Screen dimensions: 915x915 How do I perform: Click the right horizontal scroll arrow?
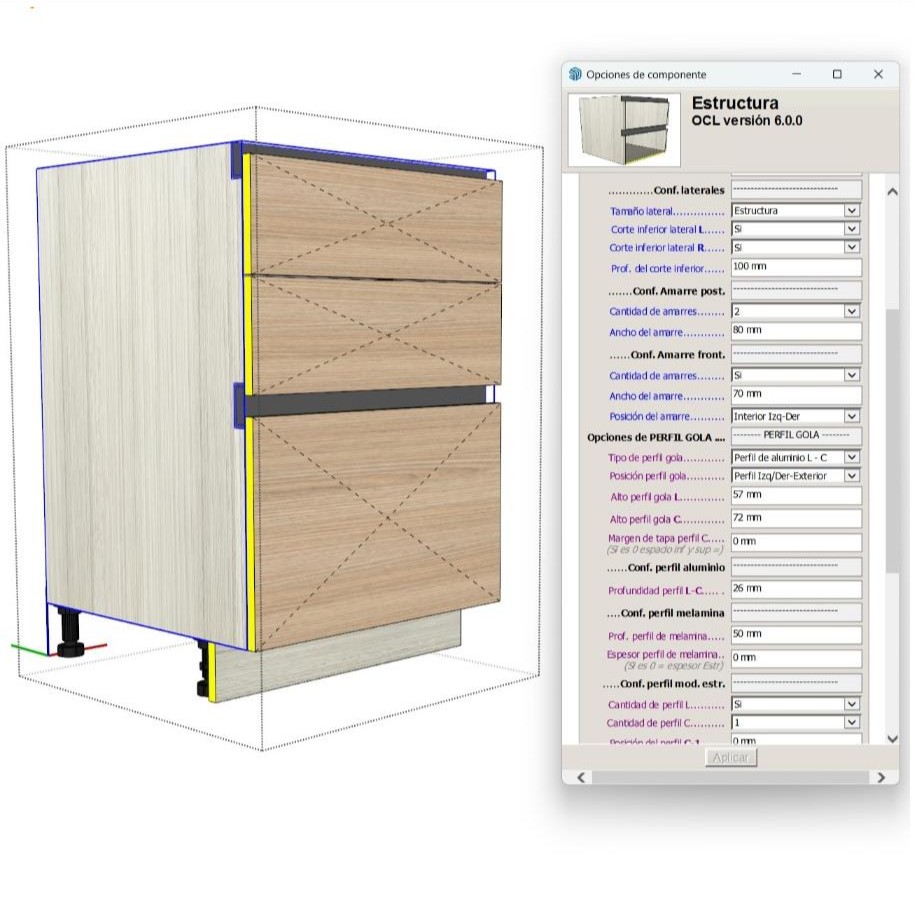point(881,777)
